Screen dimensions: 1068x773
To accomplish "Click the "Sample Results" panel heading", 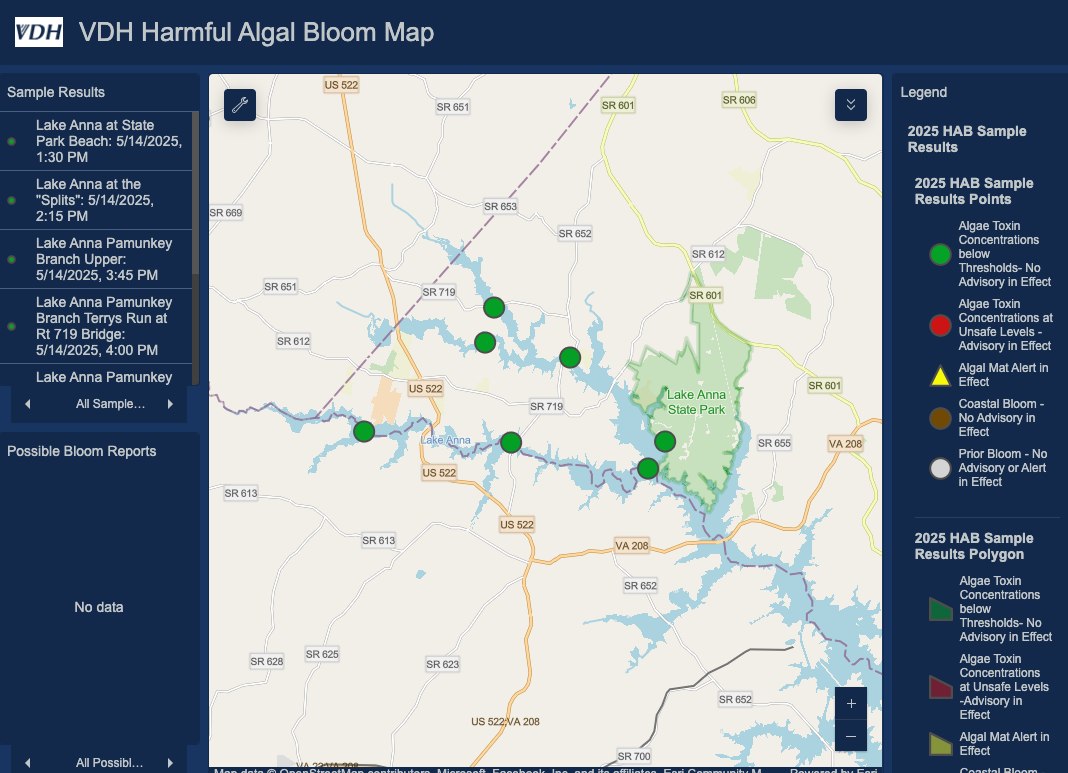I will [56, 92].
